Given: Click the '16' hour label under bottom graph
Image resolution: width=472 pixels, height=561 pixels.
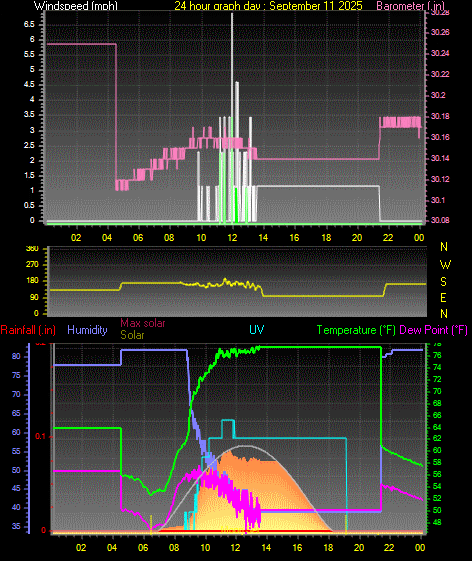Looking at the screenshot, I should (297, 547).
